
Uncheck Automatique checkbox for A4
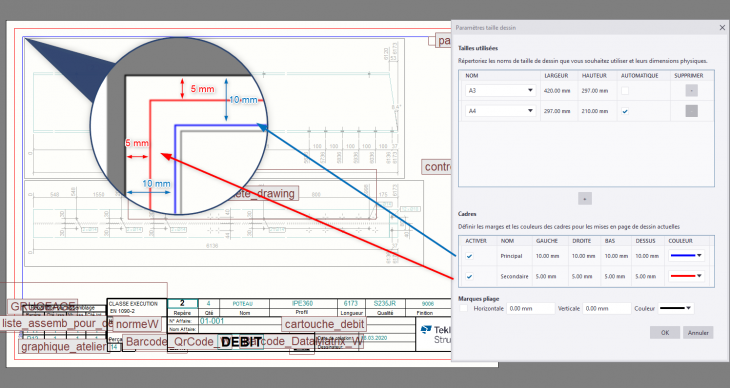(x=625, y=111)
